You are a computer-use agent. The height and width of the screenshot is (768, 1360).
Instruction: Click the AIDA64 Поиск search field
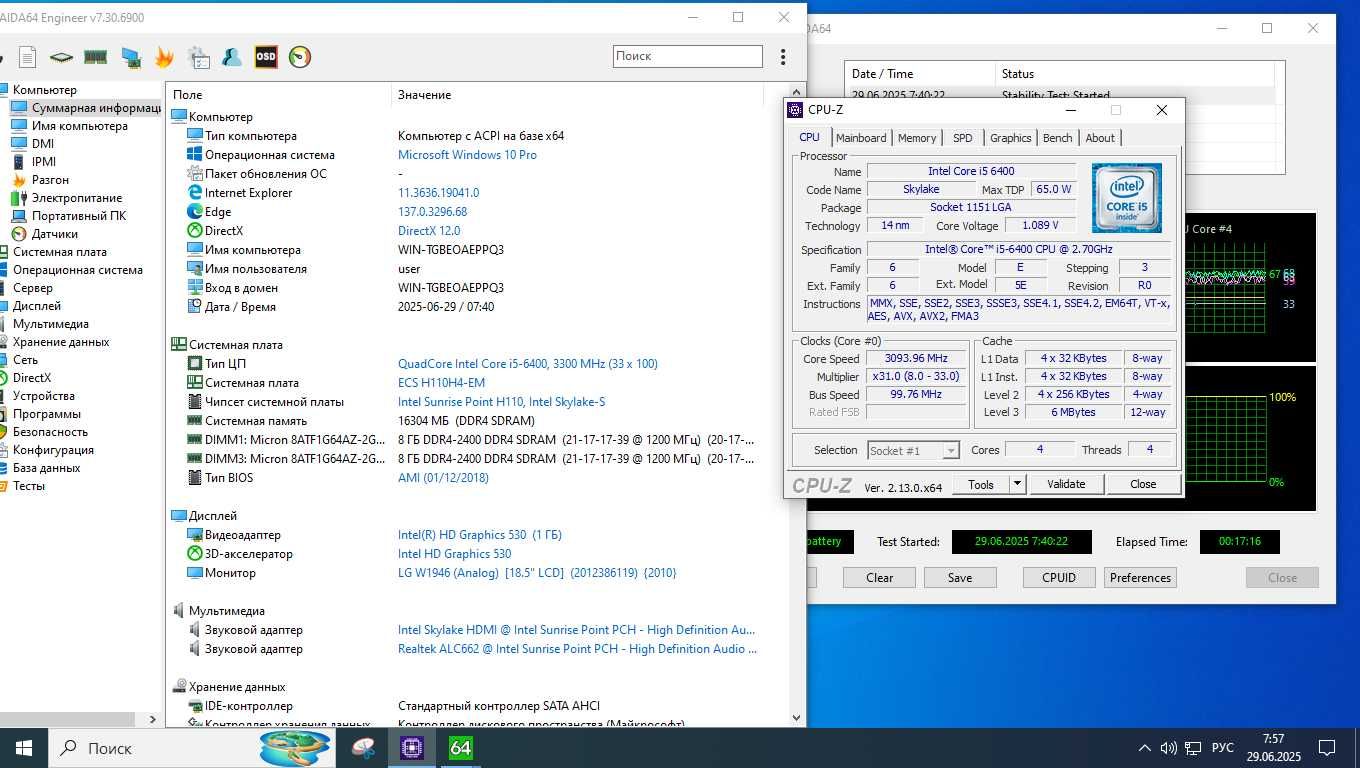coord(688,57)
